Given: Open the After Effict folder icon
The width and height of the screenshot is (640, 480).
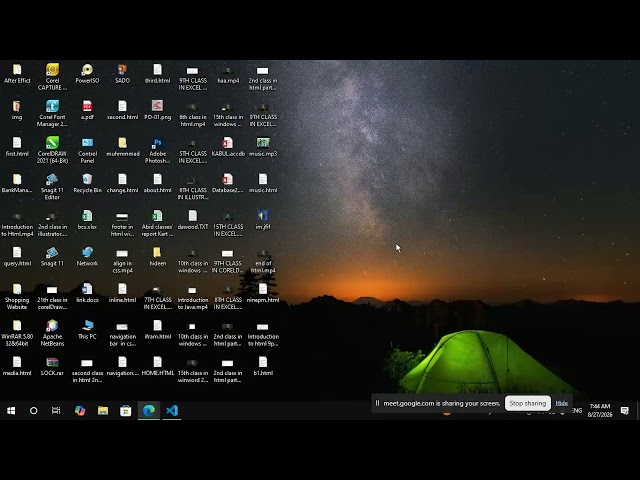Looking at the screenshot, I should pyautogui.click(x=17, y=74).
